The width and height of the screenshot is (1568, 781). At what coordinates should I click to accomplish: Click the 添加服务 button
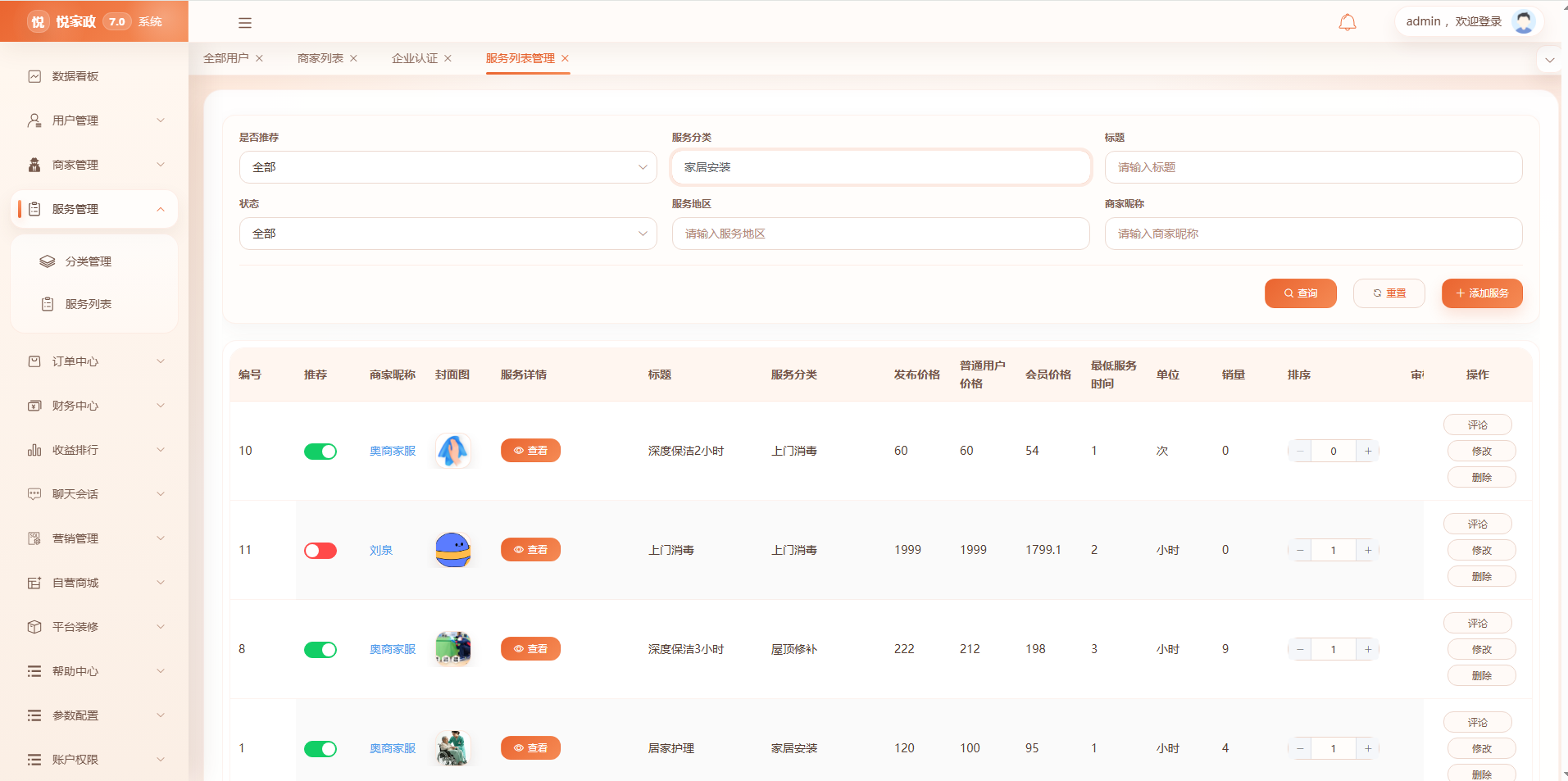click(x=1482, y=293)
